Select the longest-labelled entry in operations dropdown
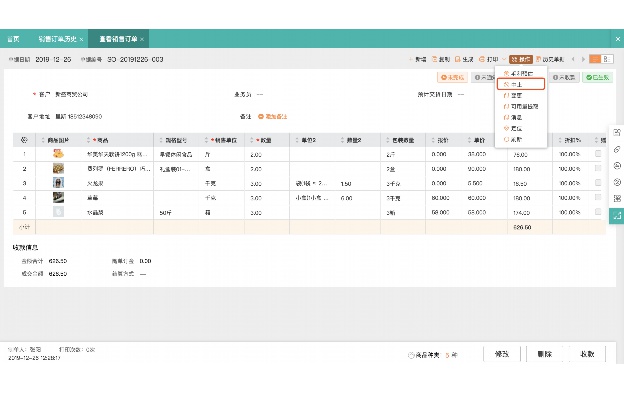Viewport: 624px width, 393px height. coord(521,107)
